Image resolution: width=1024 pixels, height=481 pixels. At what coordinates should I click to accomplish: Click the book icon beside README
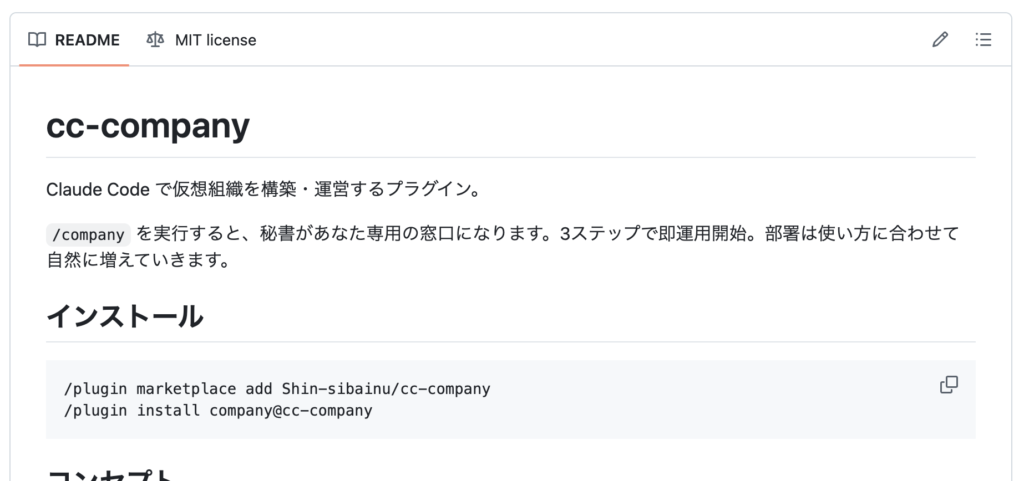pyautogui.click(x=37, y=40)
